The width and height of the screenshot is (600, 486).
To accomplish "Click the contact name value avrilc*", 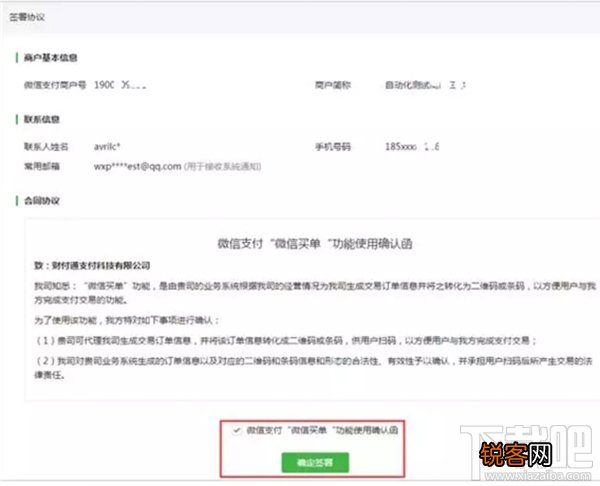I will 107,147.
